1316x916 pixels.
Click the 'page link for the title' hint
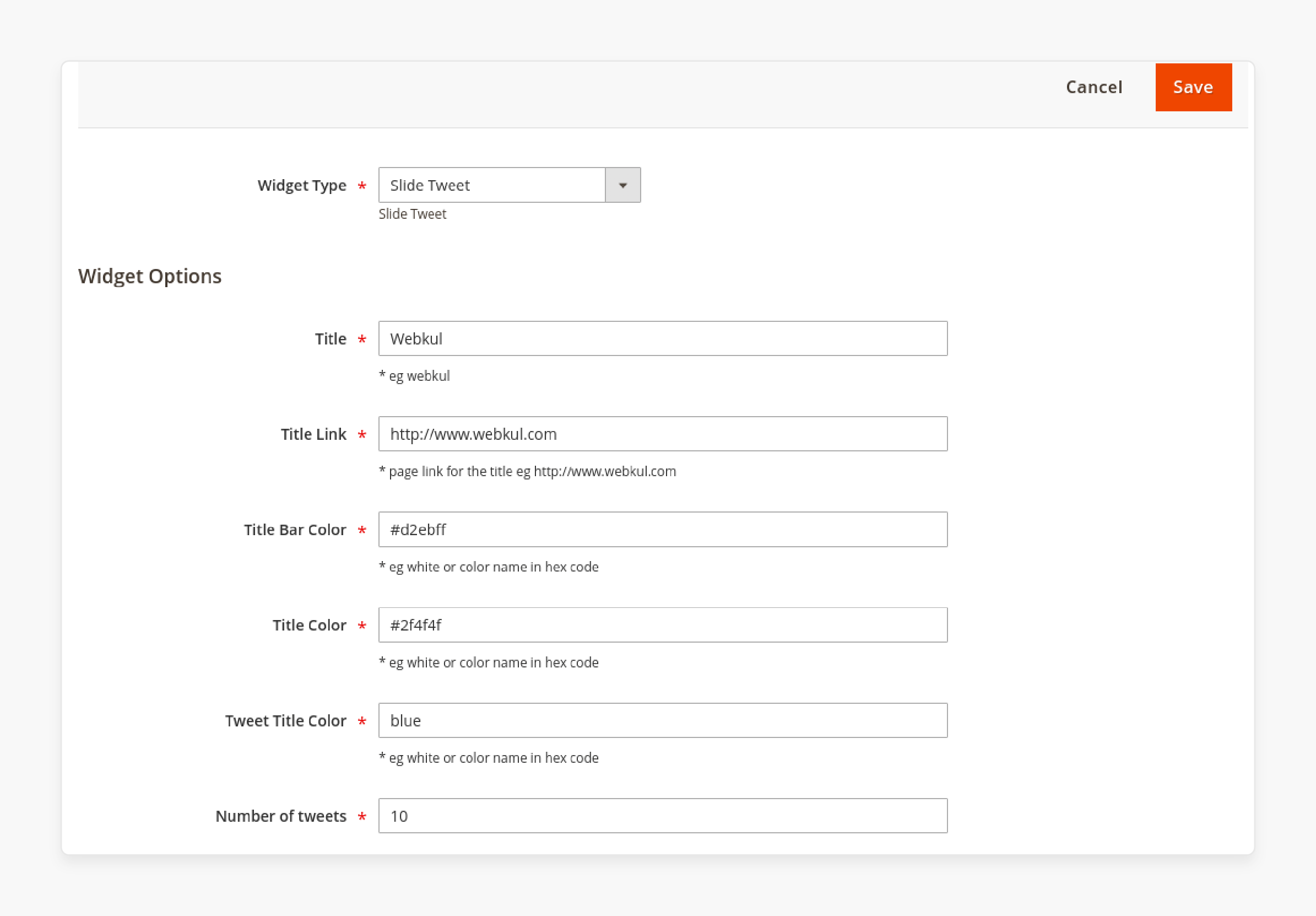[527, 471]
